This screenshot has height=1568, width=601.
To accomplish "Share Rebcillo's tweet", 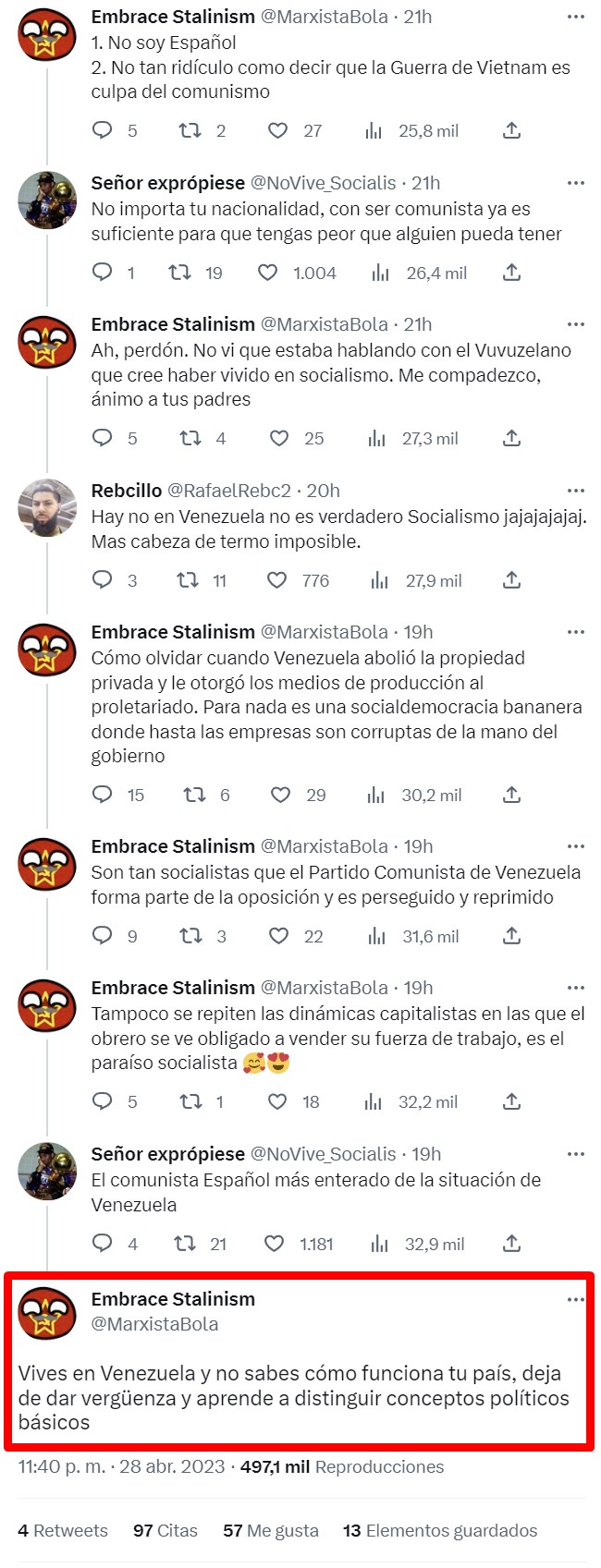I will click(x=511, y=580).
